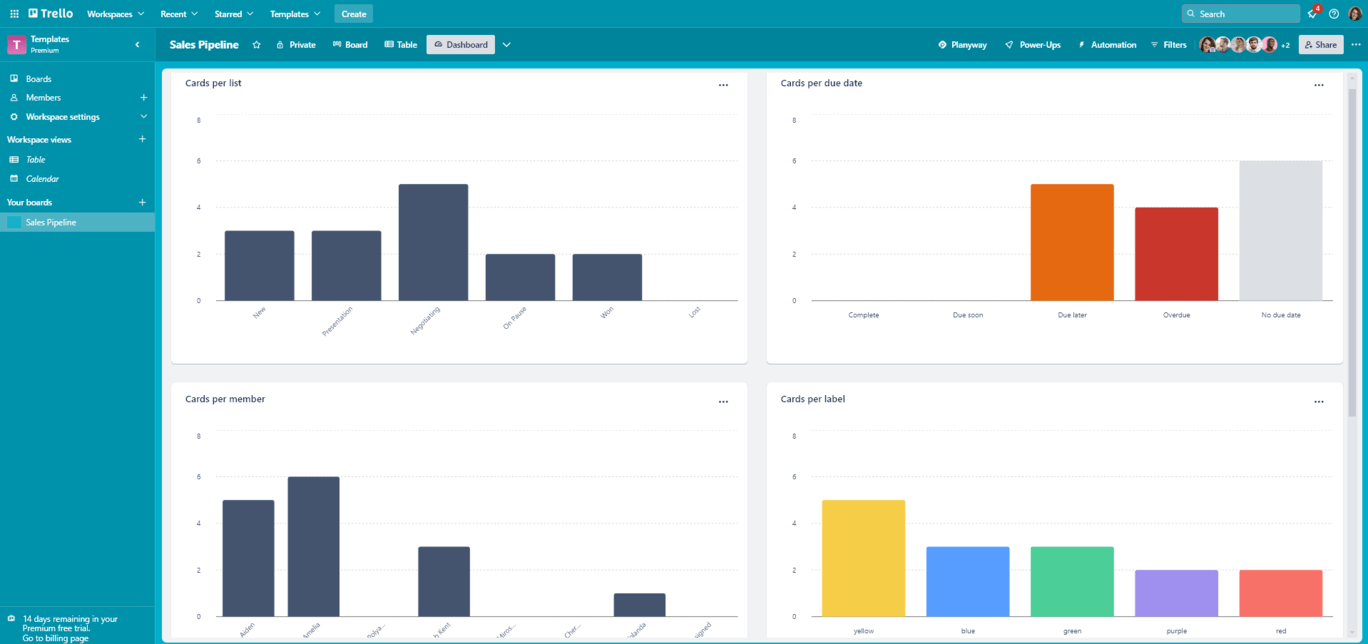1368x644 pixels.
Task: Click the Trello logo home icon
Action: coord(50,14)
